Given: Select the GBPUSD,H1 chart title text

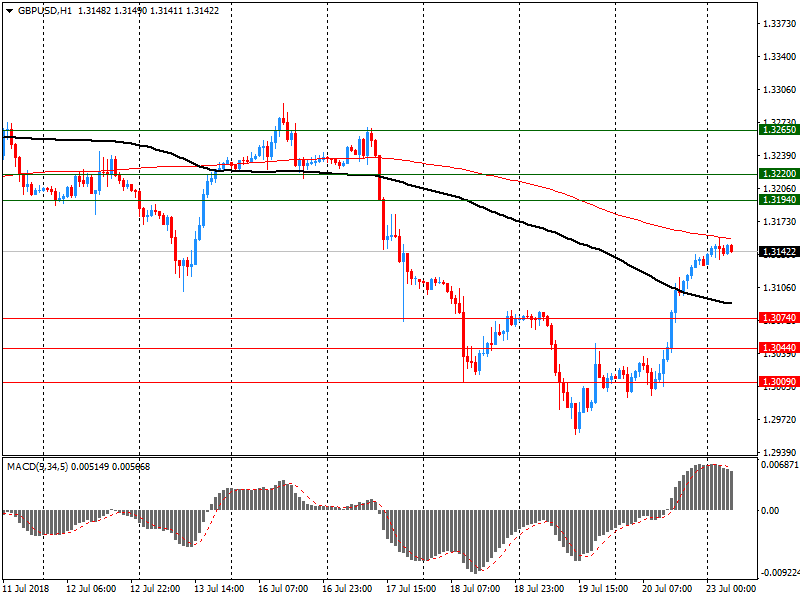Looking at the screenshot, I should pyautogui.click(x=45, y=11).
